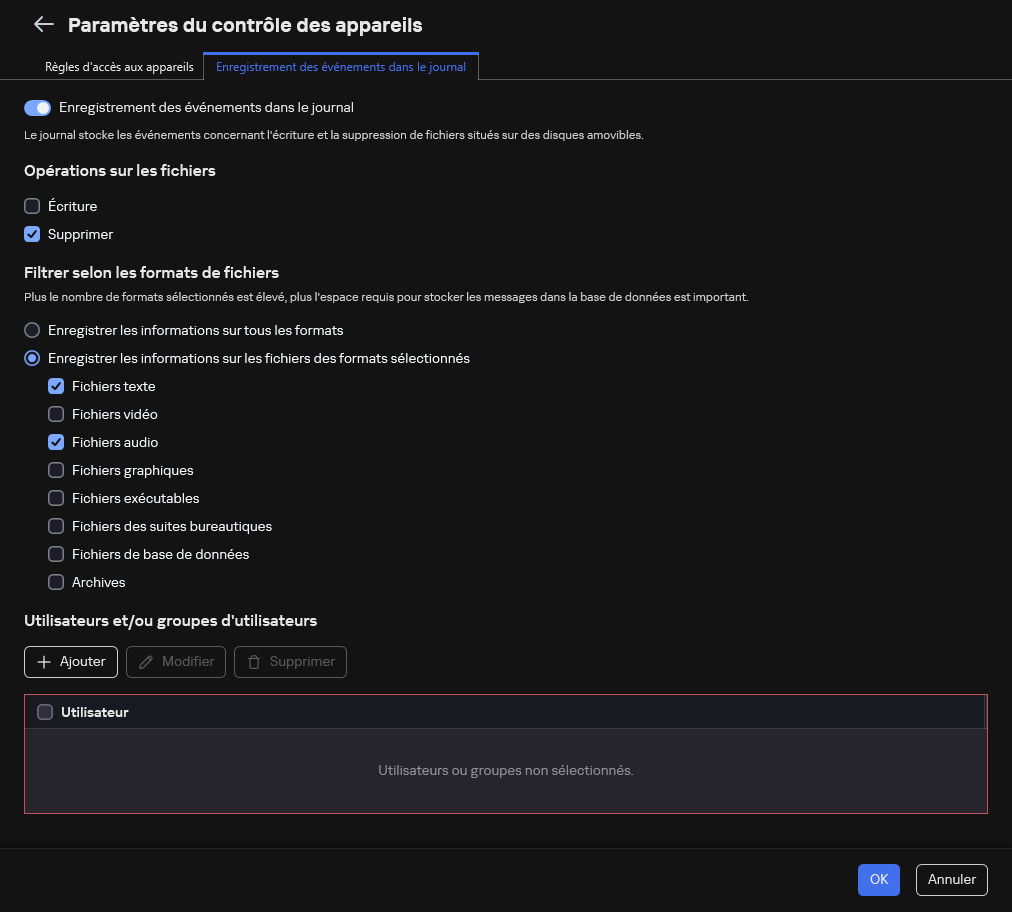
Task: Check Fichiers exécutables
Action: coord(56,498)
